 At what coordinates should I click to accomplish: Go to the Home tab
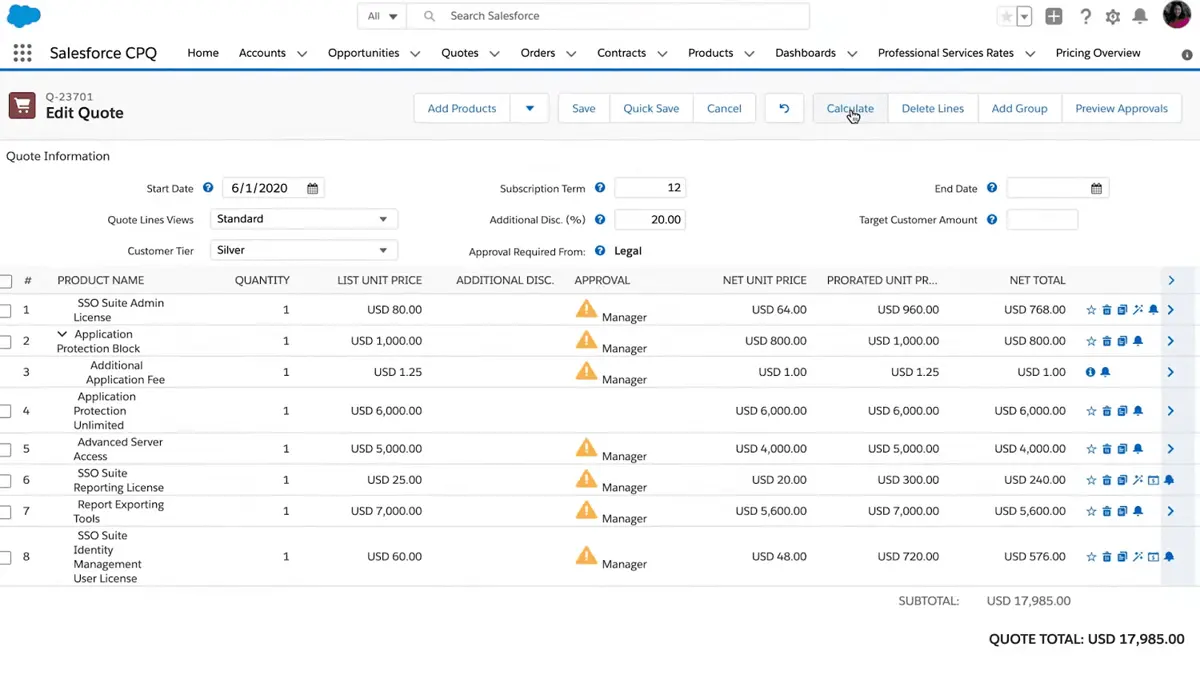point(203,53)
